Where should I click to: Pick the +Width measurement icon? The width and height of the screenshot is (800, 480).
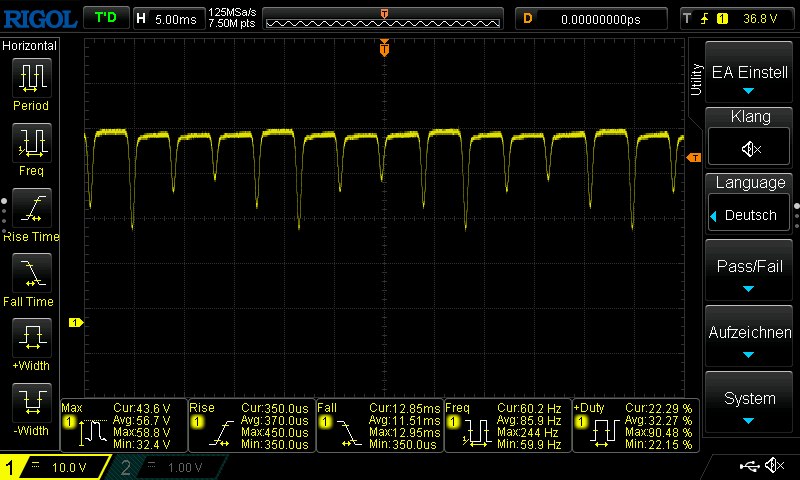click(30, 338)
